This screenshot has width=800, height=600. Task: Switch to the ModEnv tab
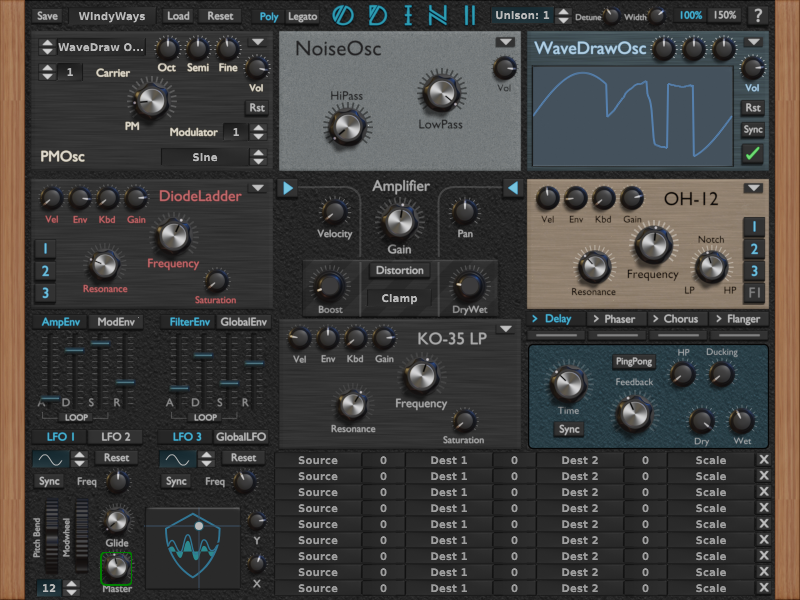pos(116,322)
